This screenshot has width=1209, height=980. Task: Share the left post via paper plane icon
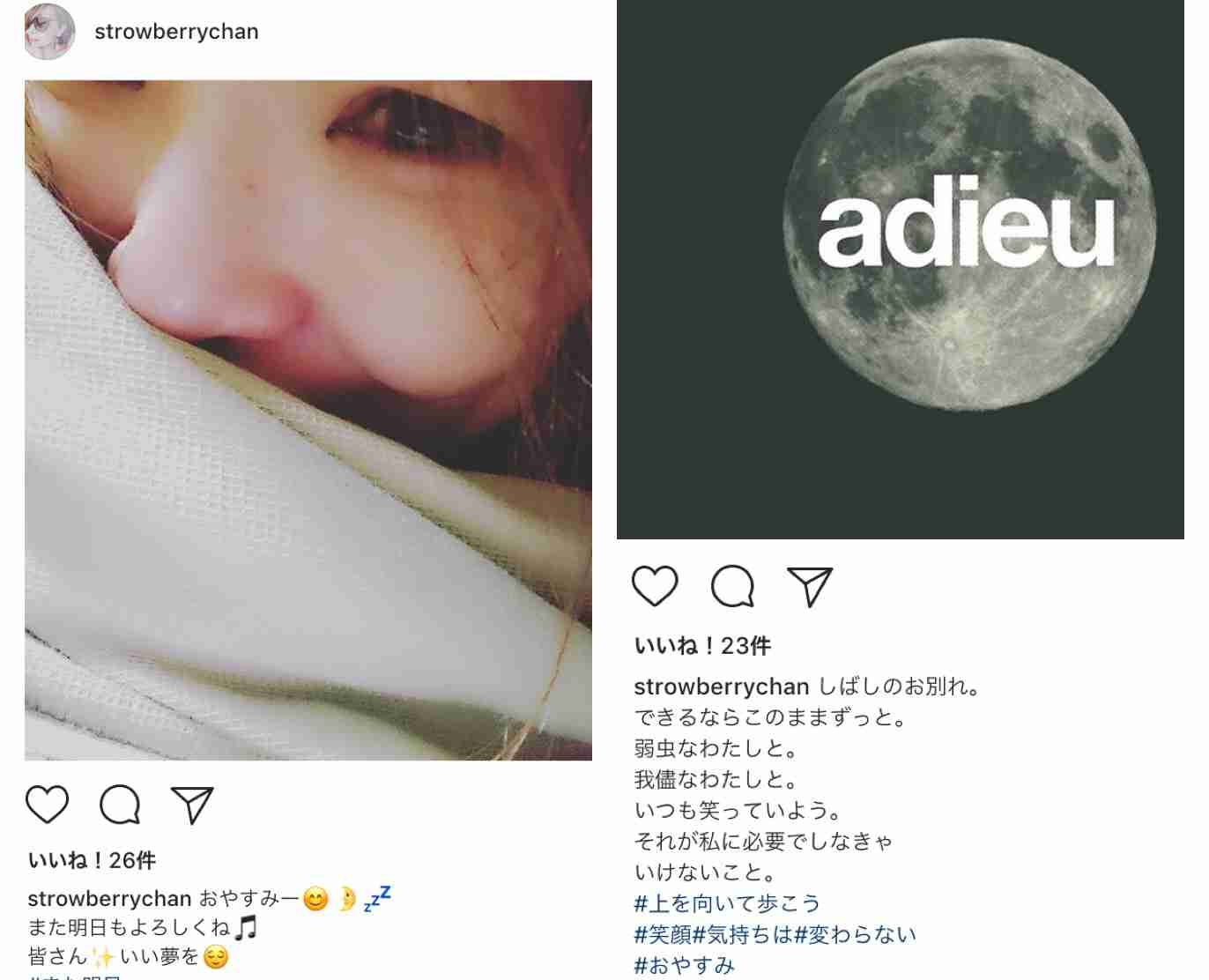click(x=193, y=804)
